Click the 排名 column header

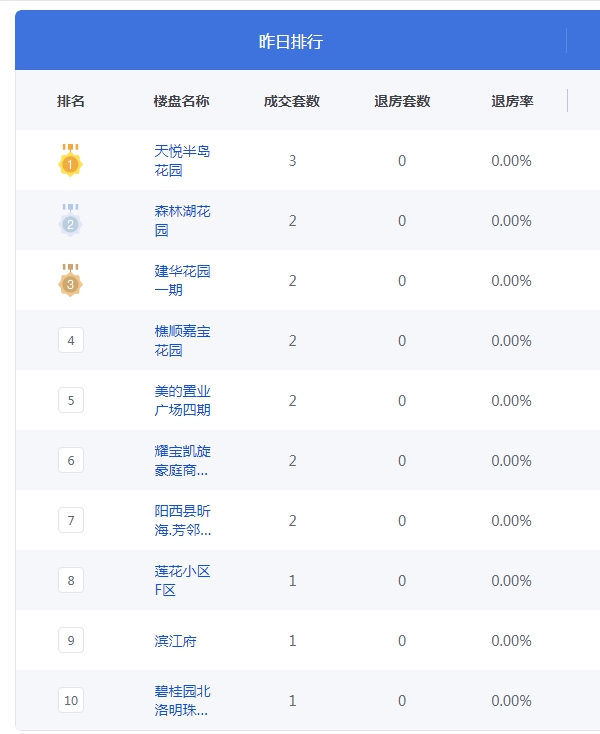pyautogui.click(x=71, y=101)
